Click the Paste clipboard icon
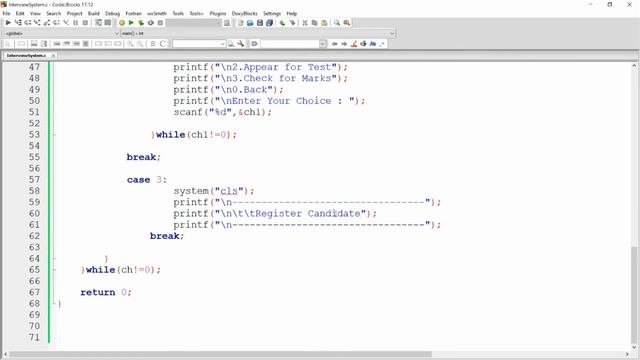This screenshot has width=640, height=360. 324,23
